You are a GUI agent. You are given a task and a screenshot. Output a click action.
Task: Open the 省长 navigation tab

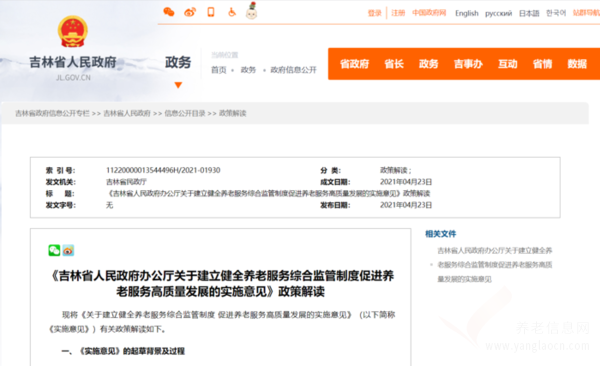click(x=394, y=64)
